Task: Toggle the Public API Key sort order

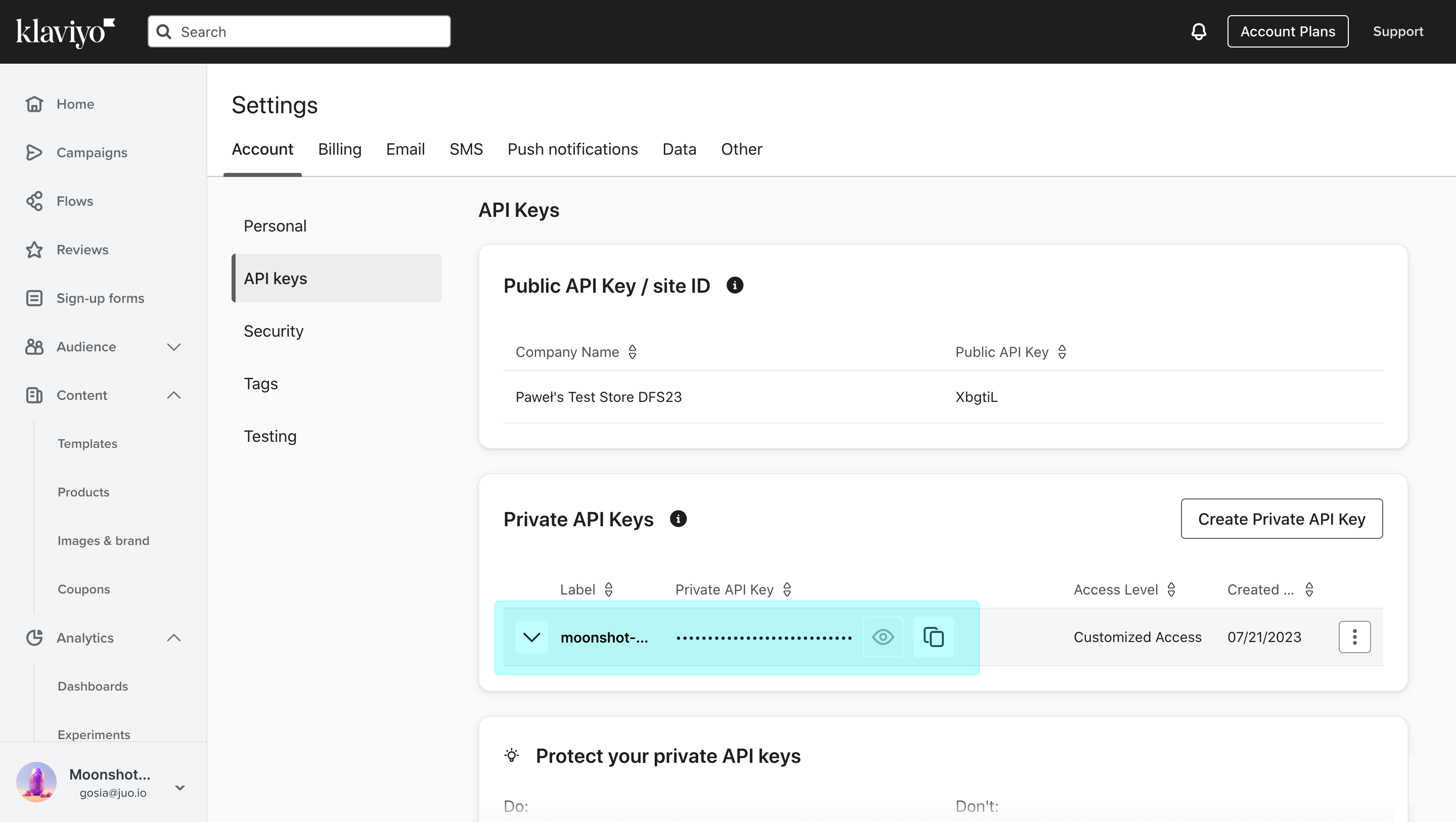Action: click(x=1063, y=351)
